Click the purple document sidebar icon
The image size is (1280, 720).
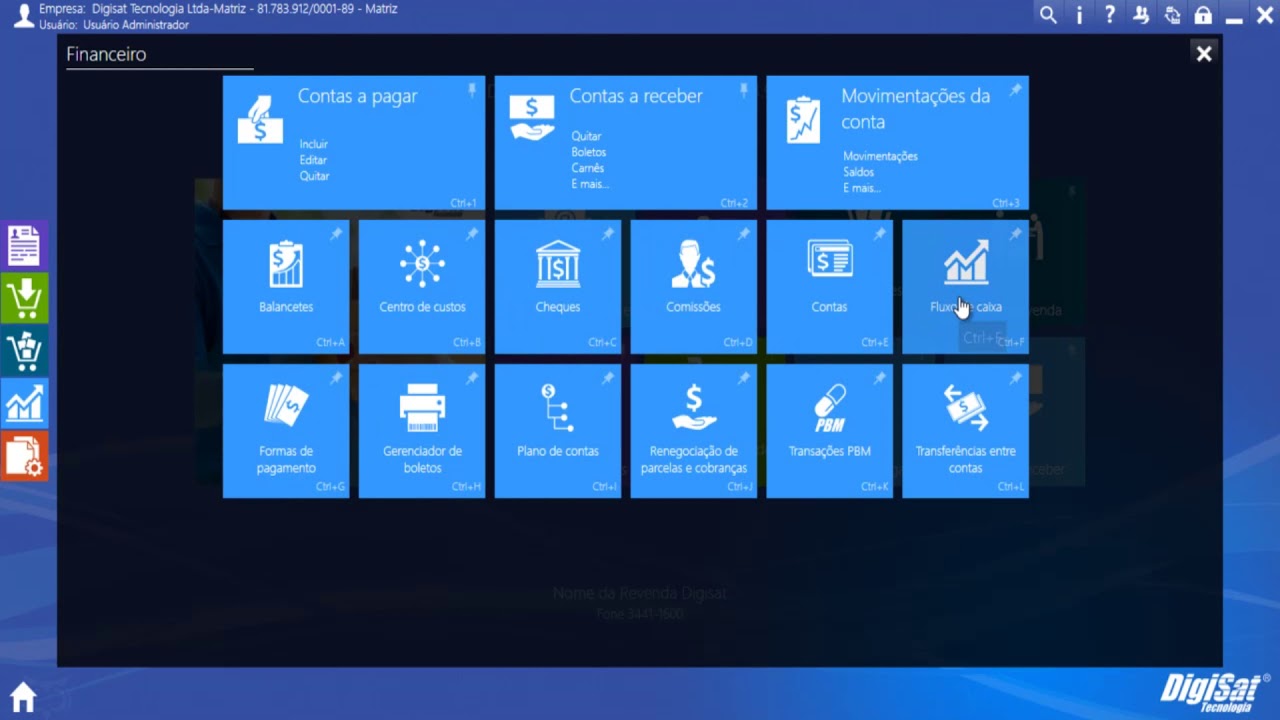click(x=24, y=246)
